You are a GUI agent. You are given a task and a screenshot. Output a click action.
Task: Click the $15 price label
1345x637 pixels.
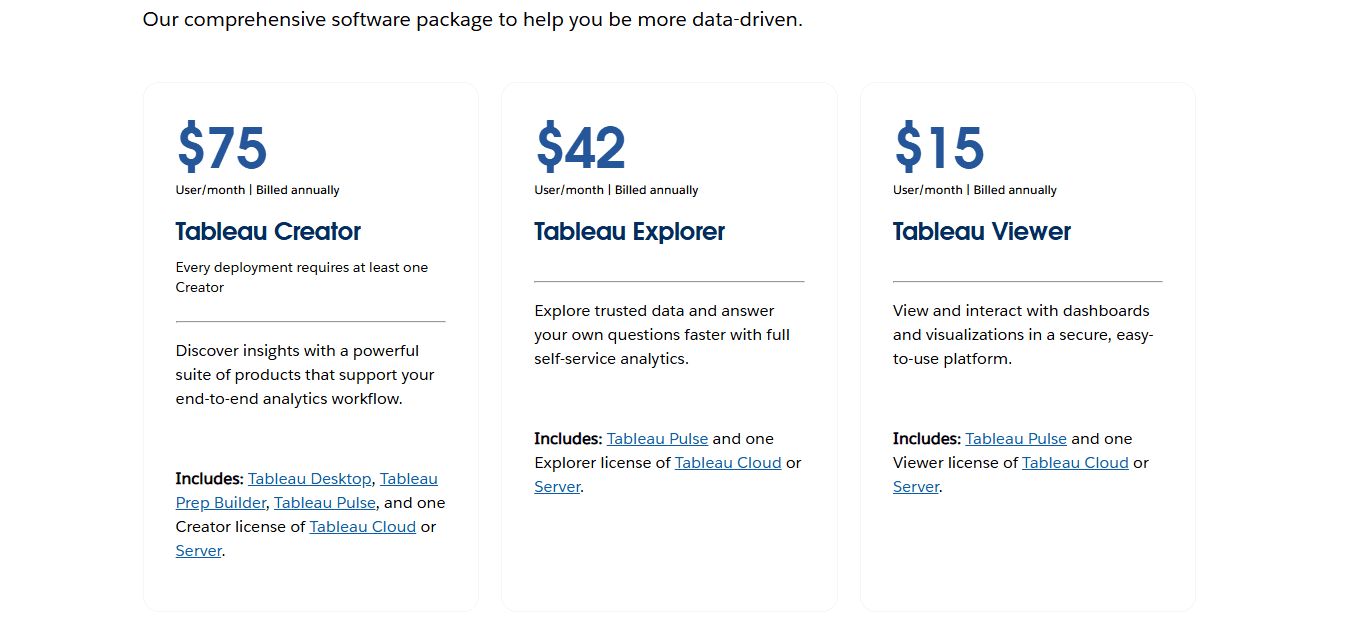pos(938,147)
